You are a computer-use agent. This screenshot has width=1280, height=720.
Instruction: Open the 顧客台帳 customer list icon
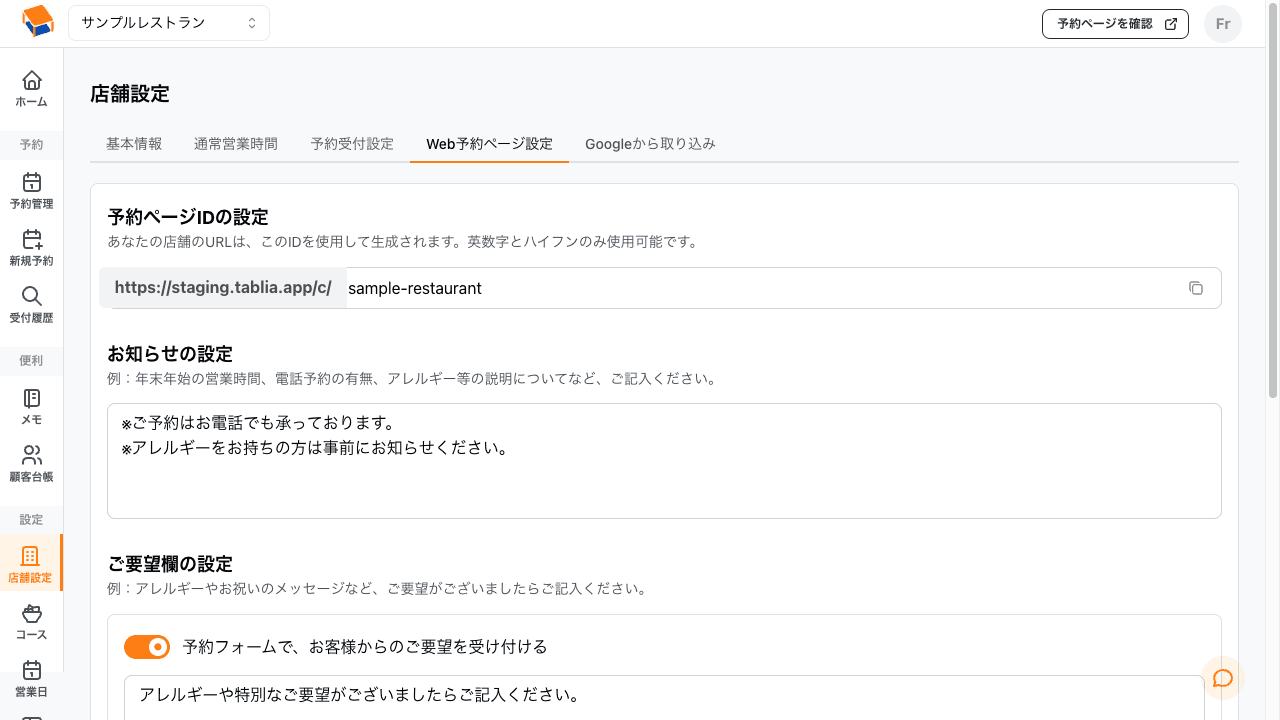(x=31, y=463)
